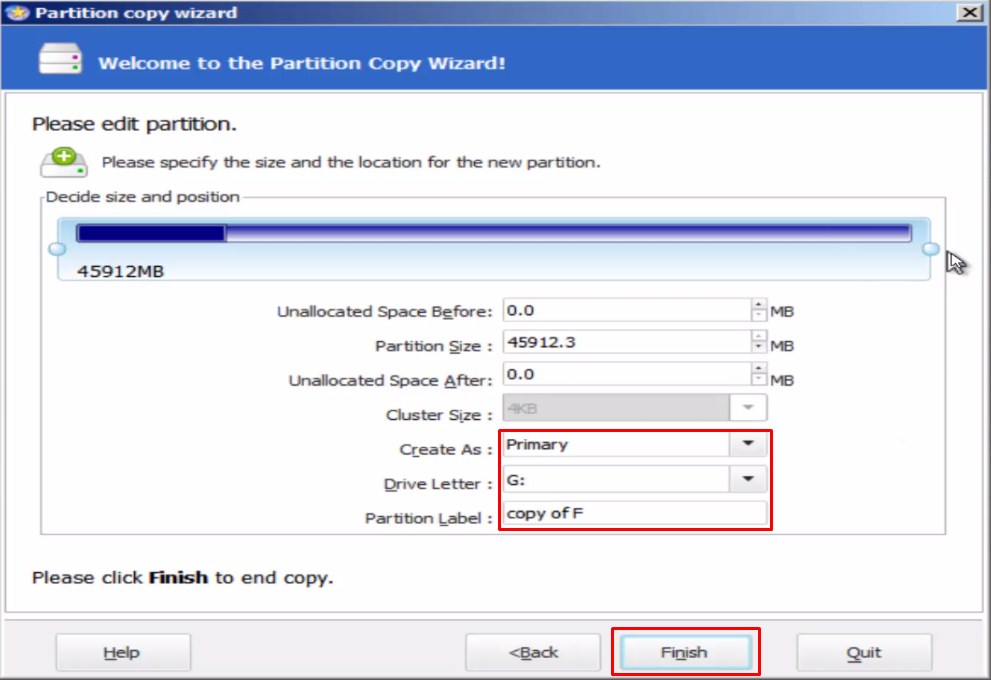Click the Partition Size input field
This screenshot has width=991, height=680.
[x=627, y=343]
